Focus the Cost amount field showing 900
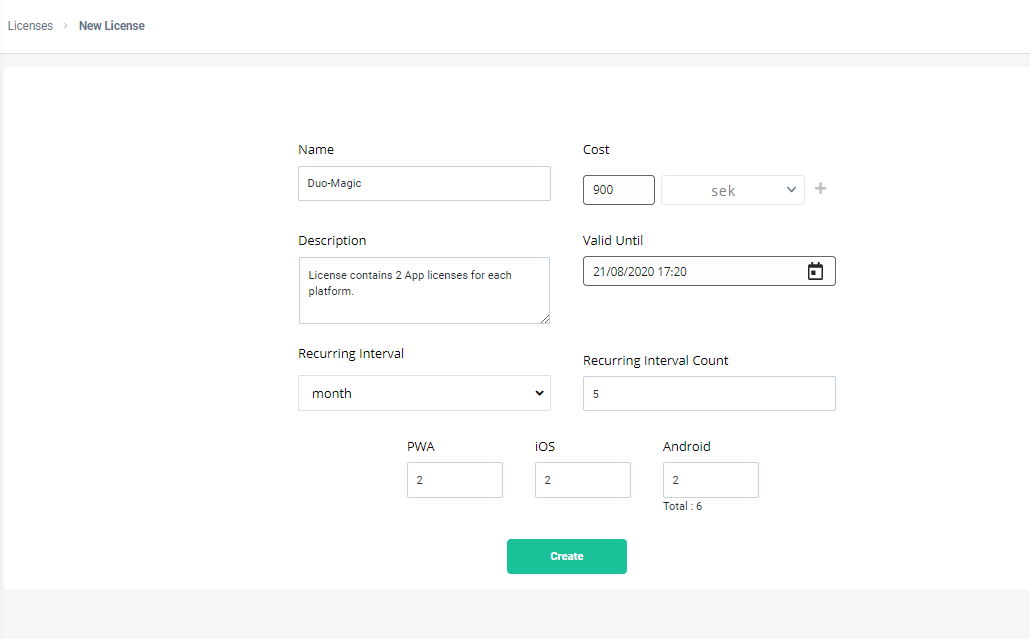This screenshot has width=1030, height=639. (619, 190)
